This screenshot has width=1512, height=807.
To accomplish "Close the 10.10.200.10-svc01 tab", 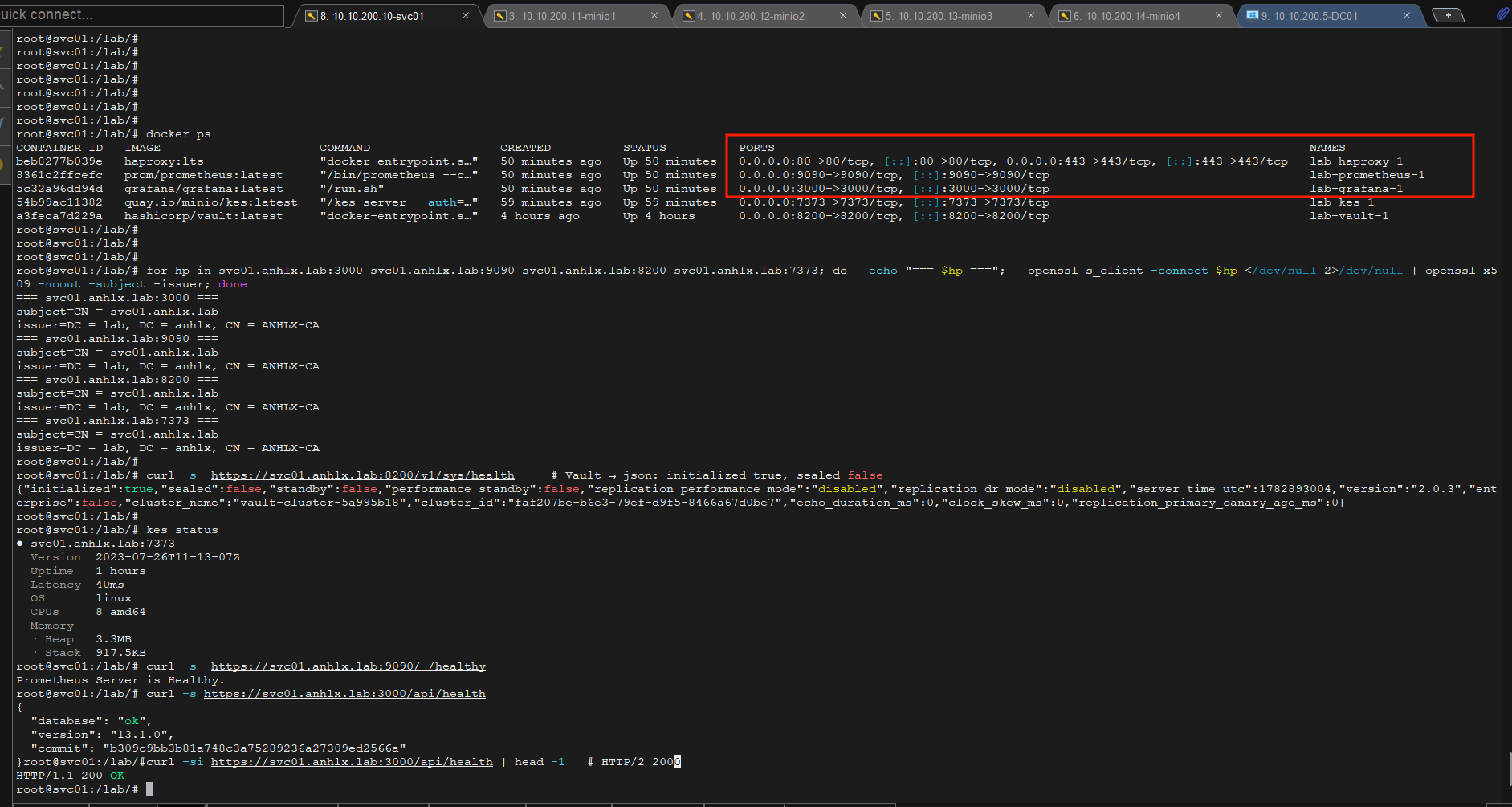I will (466, 15).
